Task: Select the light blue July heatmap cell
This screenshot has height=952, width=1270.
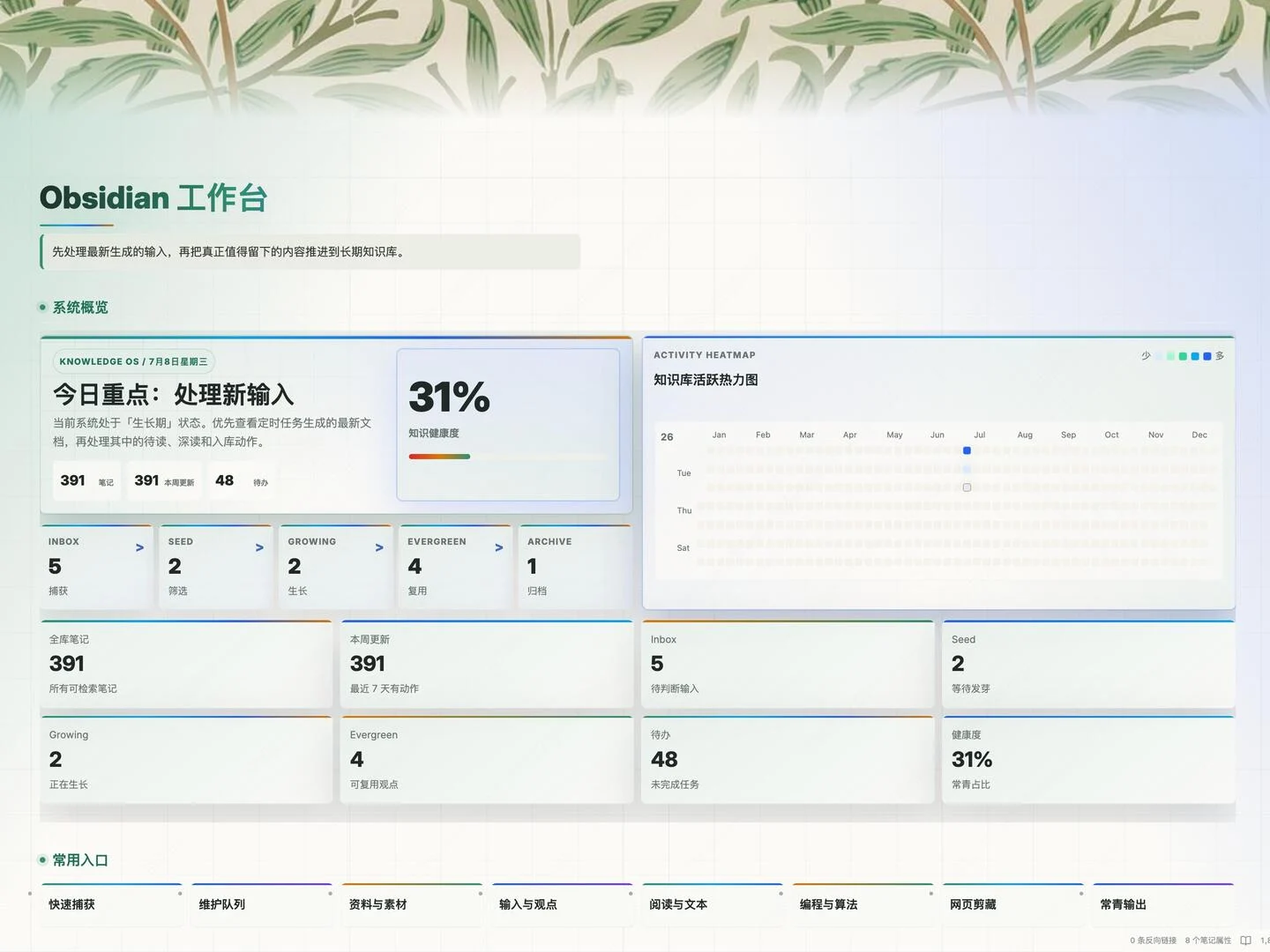Action: 967,469
